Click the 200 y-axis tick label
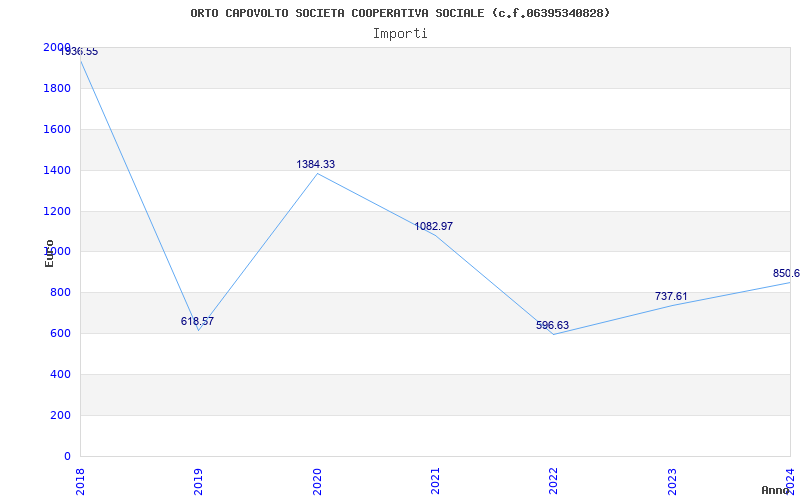 [x=61, y=415]
